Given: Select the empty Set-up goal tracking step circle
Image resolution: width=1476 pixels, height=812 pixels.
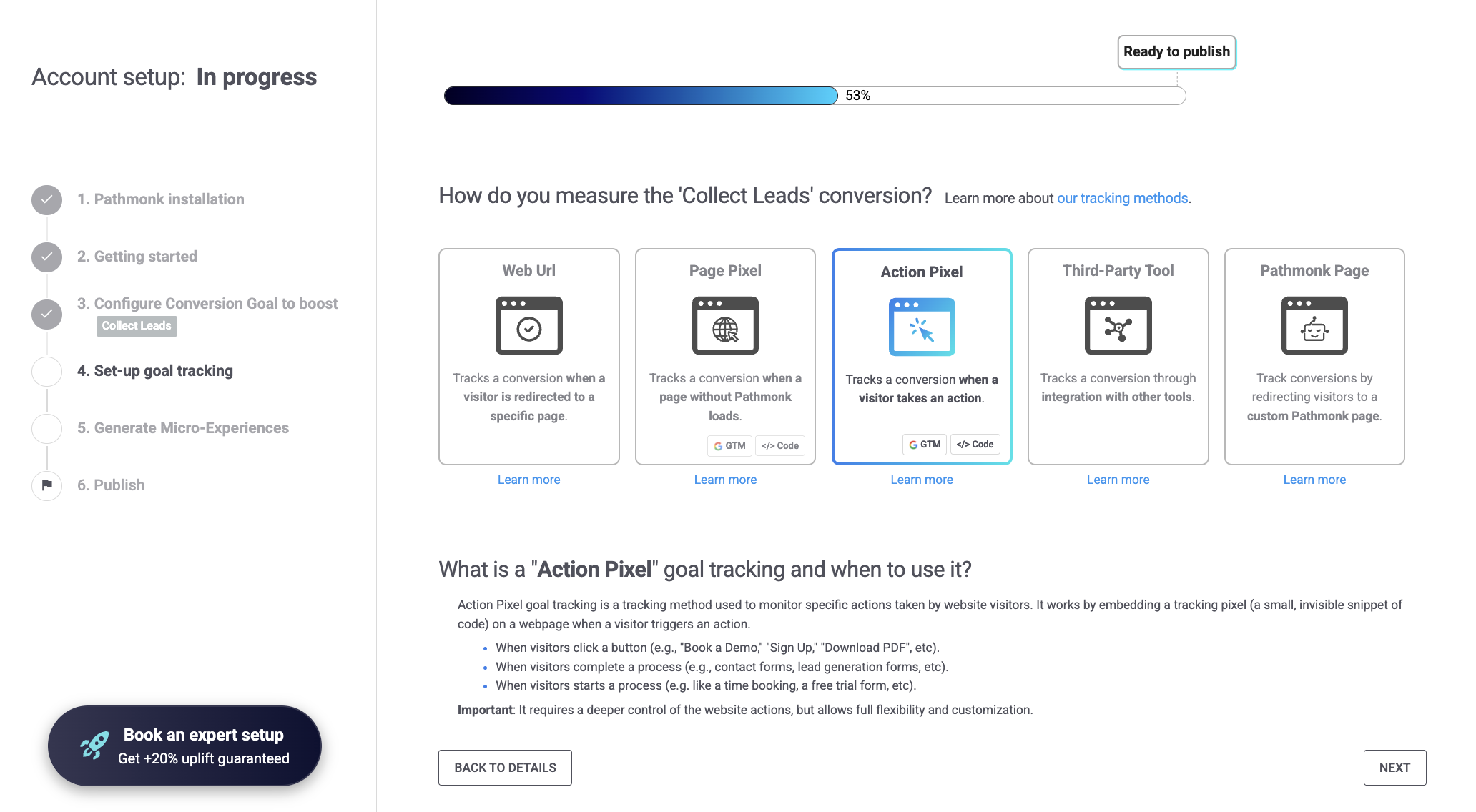Looking at the screenshot, I should (x=47, y=371).
